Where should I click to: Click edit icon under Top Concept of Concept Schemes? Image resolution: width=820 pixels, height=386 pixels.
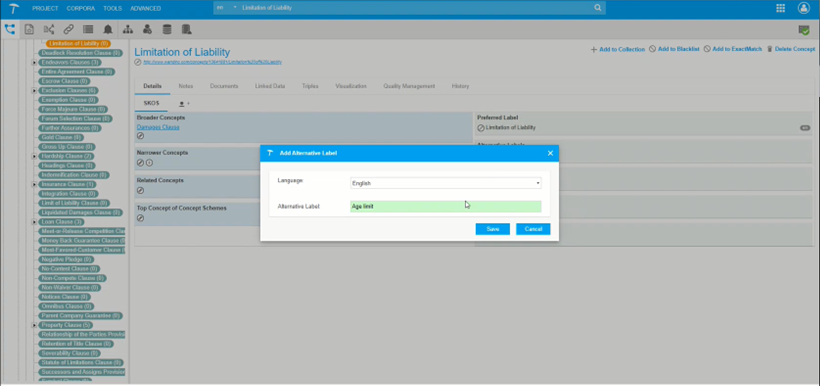(140, 218)
